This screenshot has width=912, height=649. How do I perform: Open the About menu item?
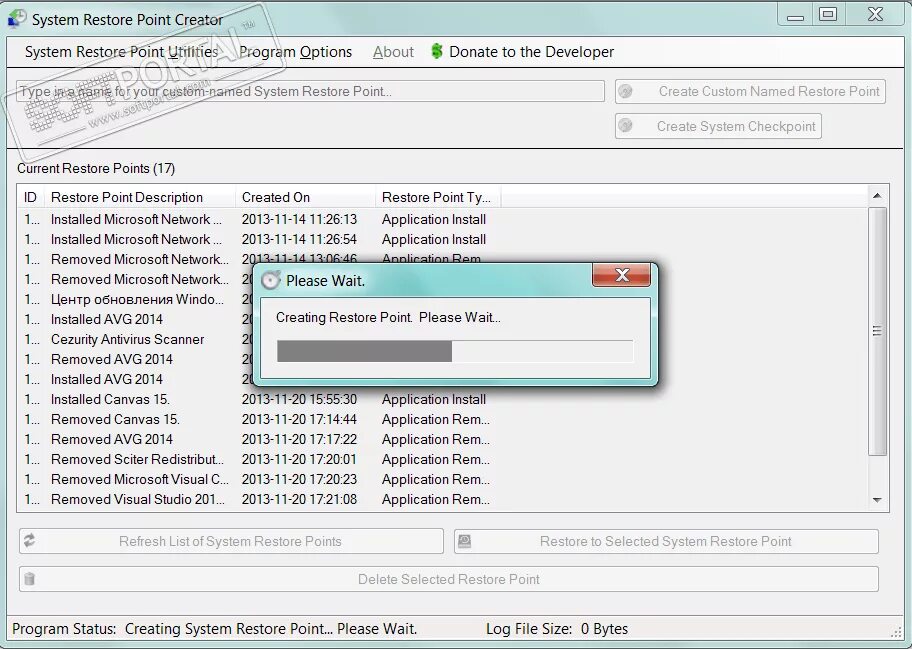pyautogui.click(x=393, y=52)
